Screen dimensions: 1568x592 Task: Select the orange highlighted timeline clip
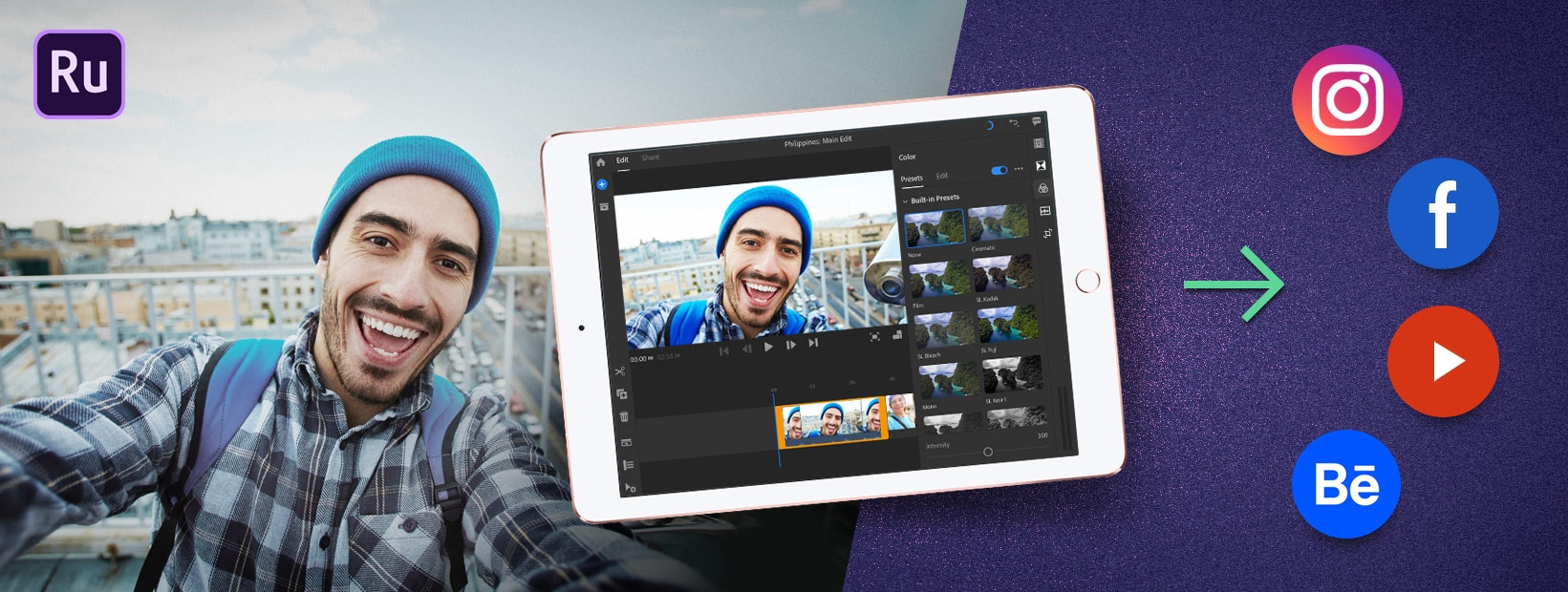(x=832, y=424)
